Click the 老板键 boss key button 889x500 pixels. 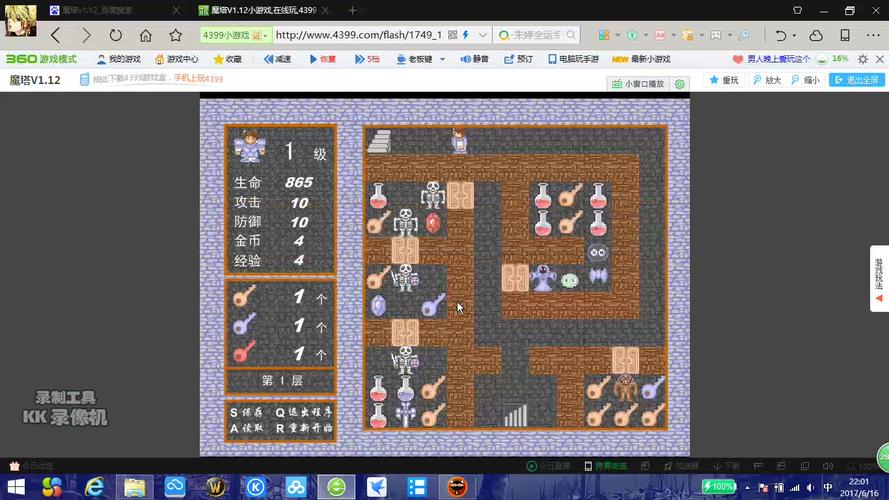pyautogui.click(x=414, y=59)
